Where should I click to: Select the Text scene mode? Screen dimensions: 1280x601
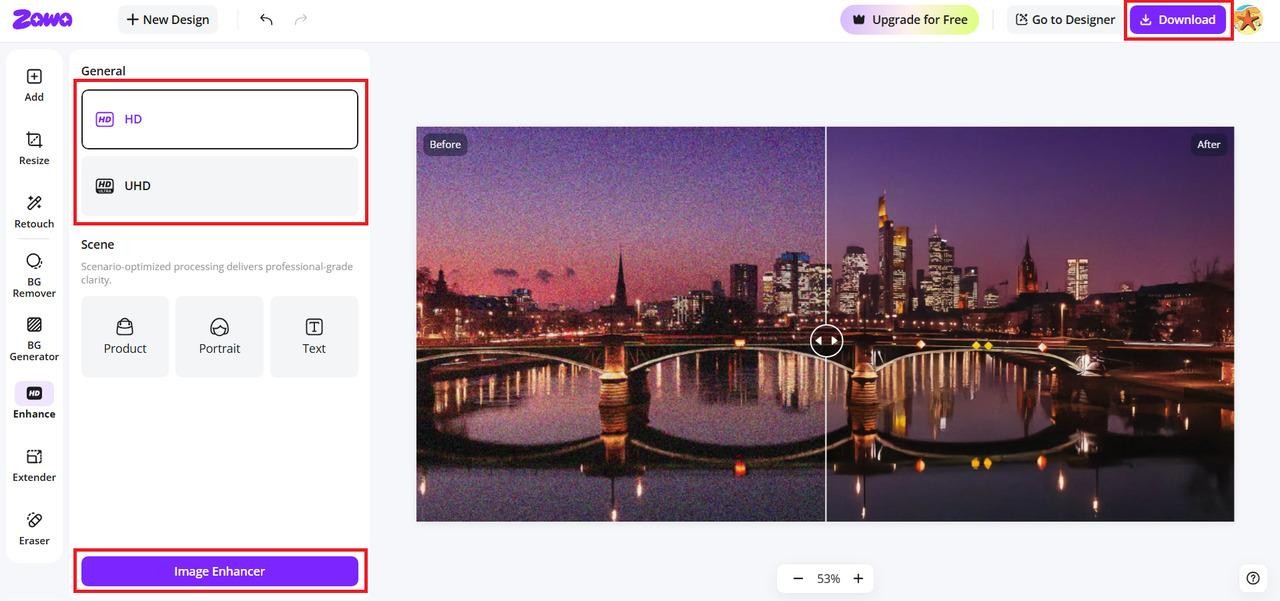(x=314, y=337)
